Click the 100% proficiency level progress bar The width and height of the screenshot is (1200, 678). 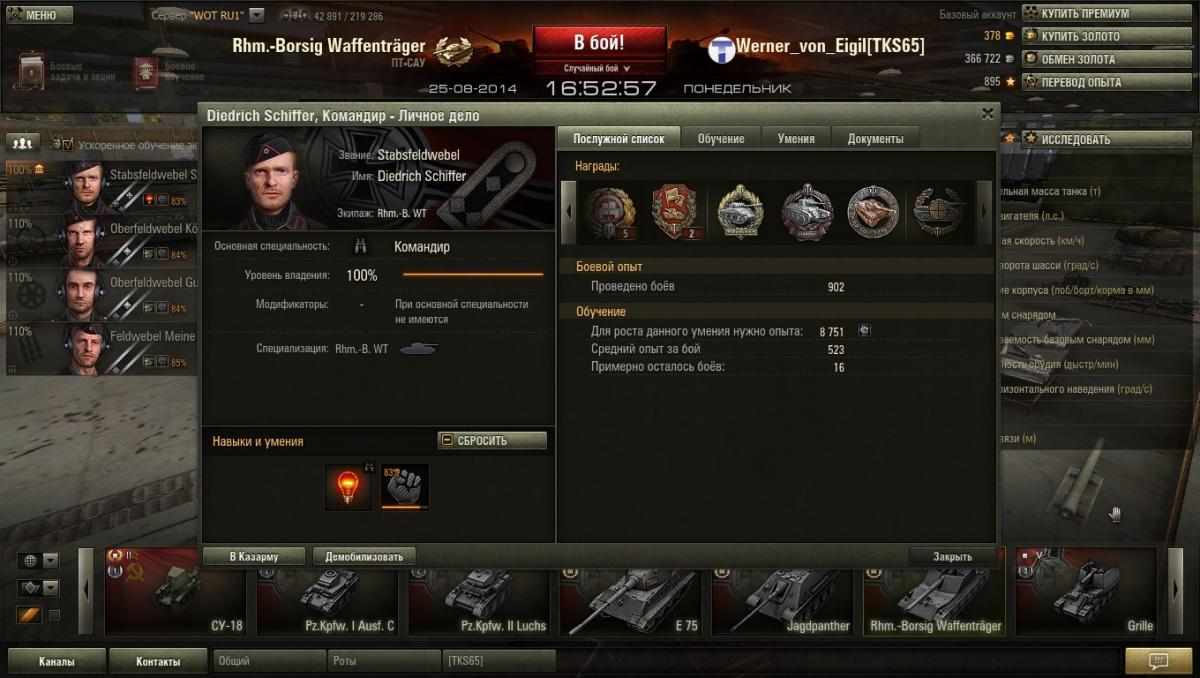473,274
